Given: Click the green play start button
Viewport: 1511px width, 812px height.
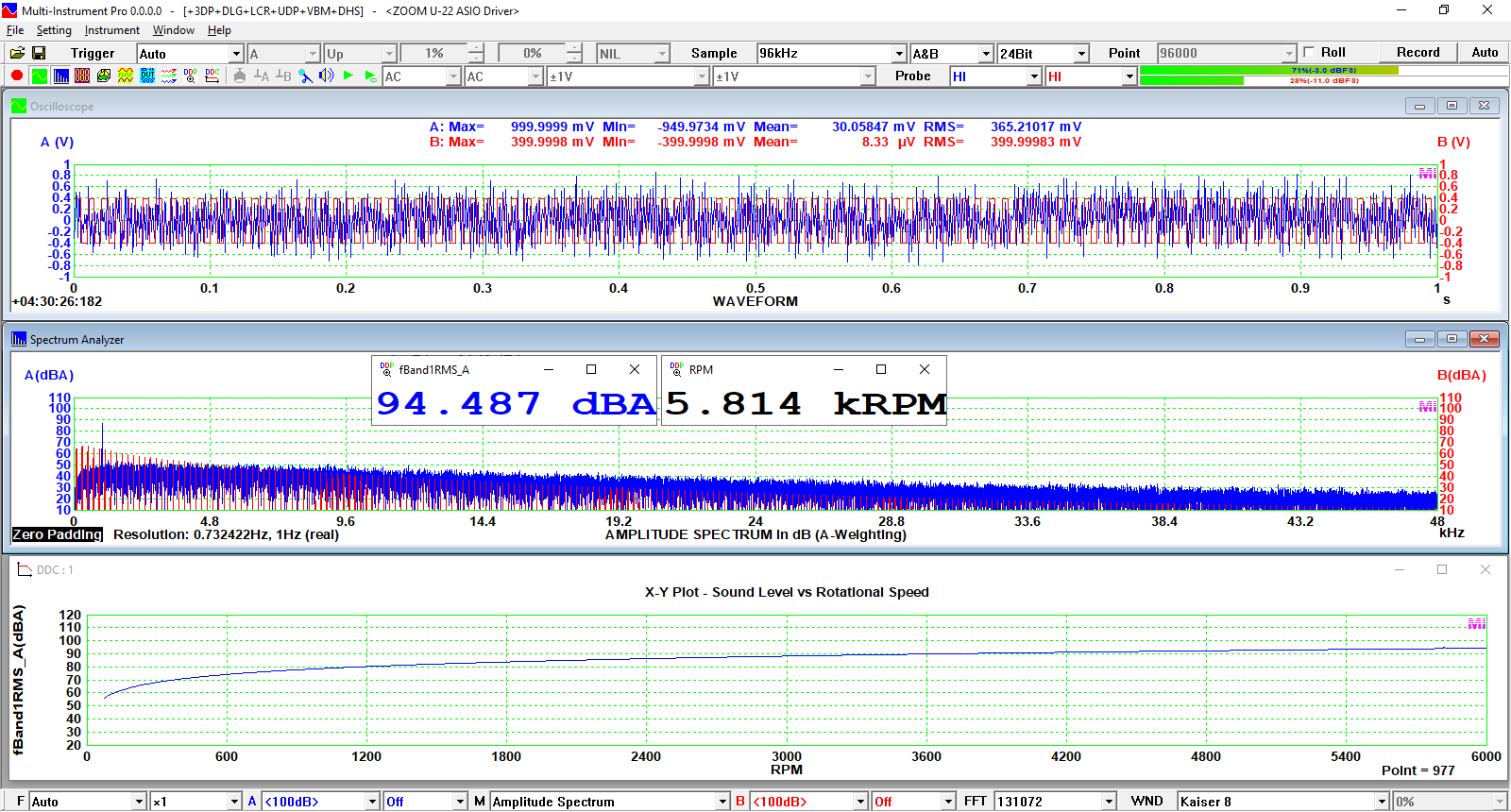Looking at the screenshot, I should 348,76.
